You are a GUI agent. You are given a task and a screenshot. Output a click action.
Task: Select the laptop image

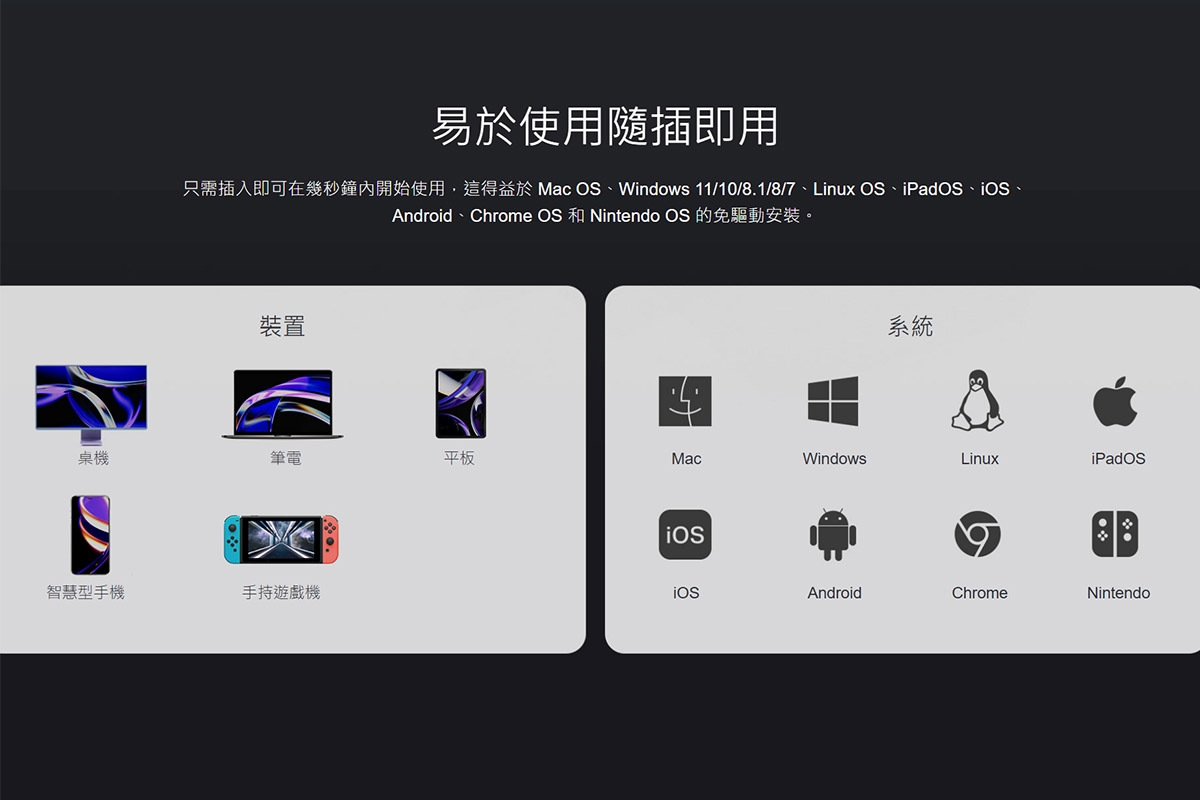coord(282,404)
